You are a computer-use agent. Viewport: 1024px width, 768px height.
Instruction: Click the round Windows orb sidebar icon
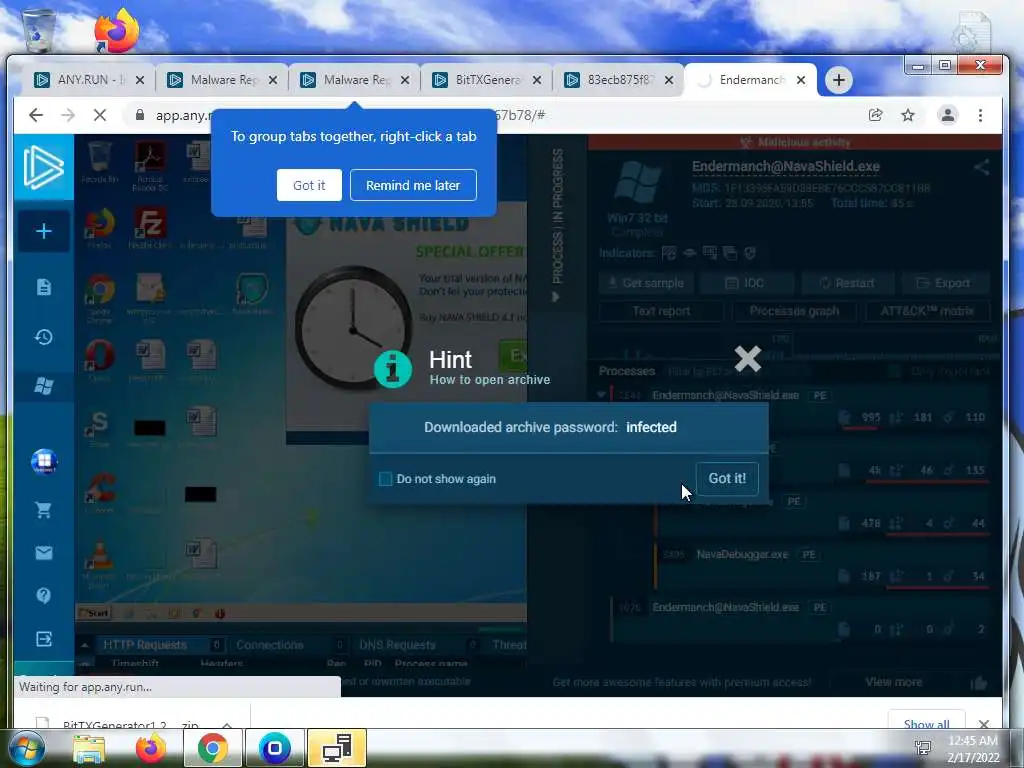(44, 462)
